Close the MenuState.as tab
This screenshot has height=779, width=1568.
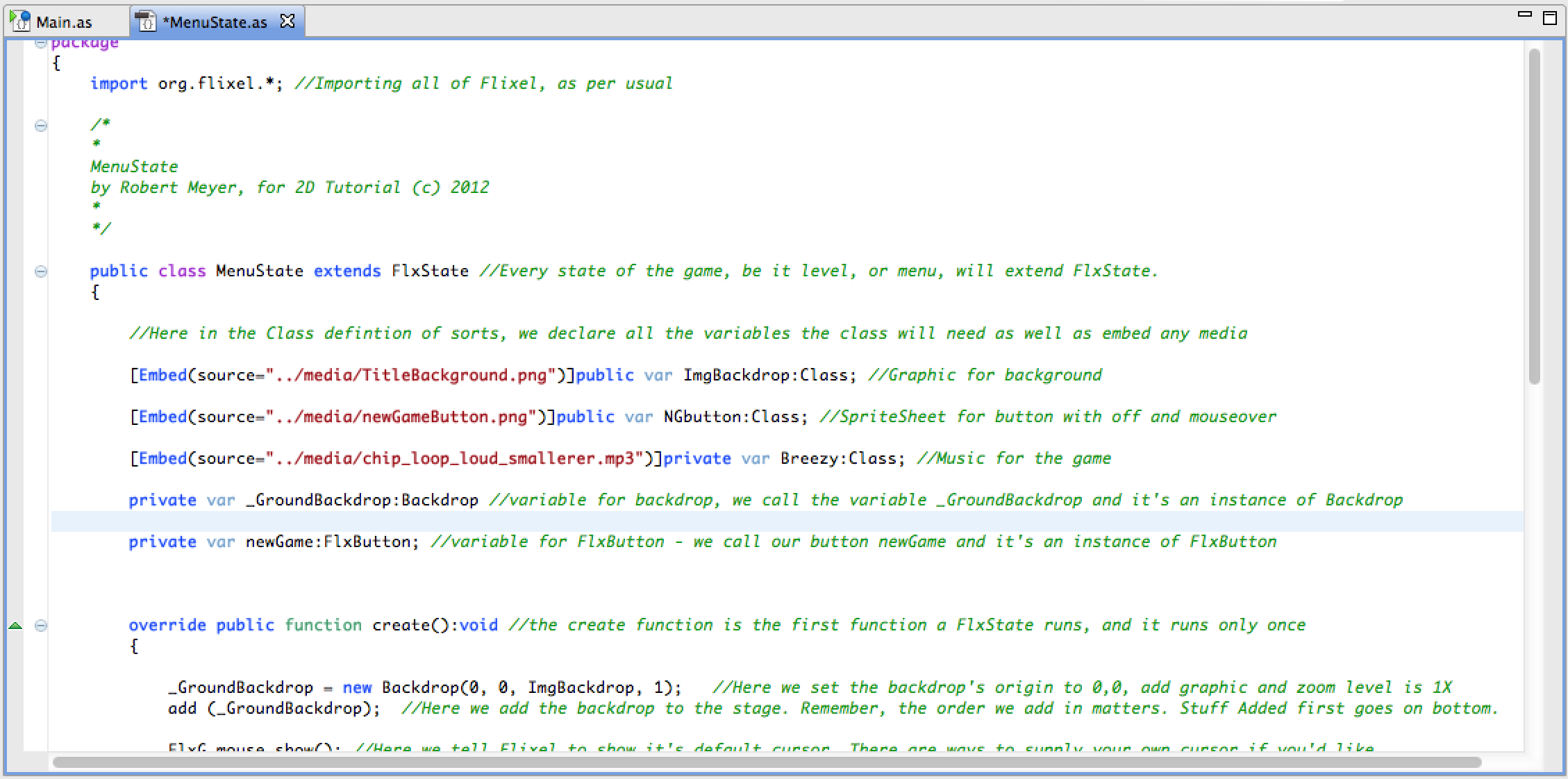pyautogui.click(x=287, y=22)
